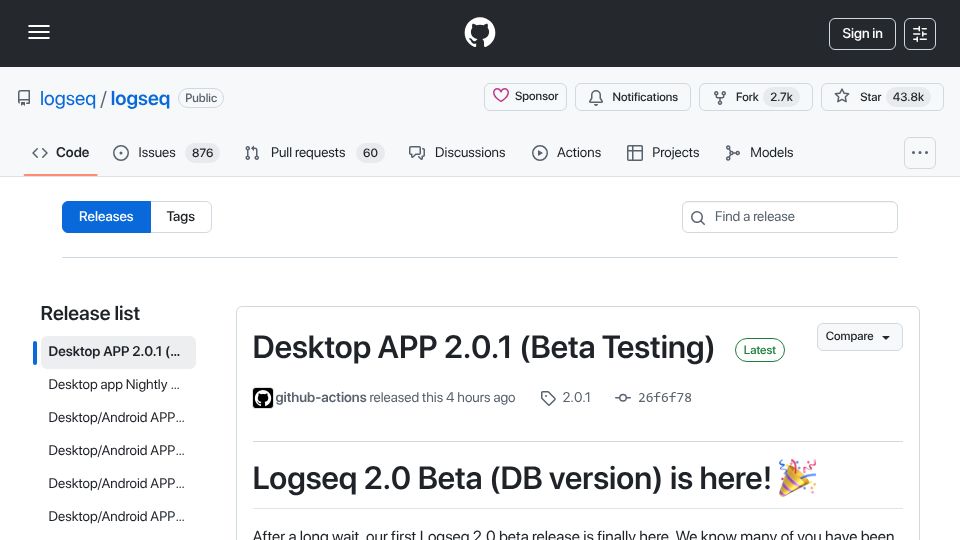Click the Models icon
This screenshot has height=540, width=960.
(x=732, y=153)
